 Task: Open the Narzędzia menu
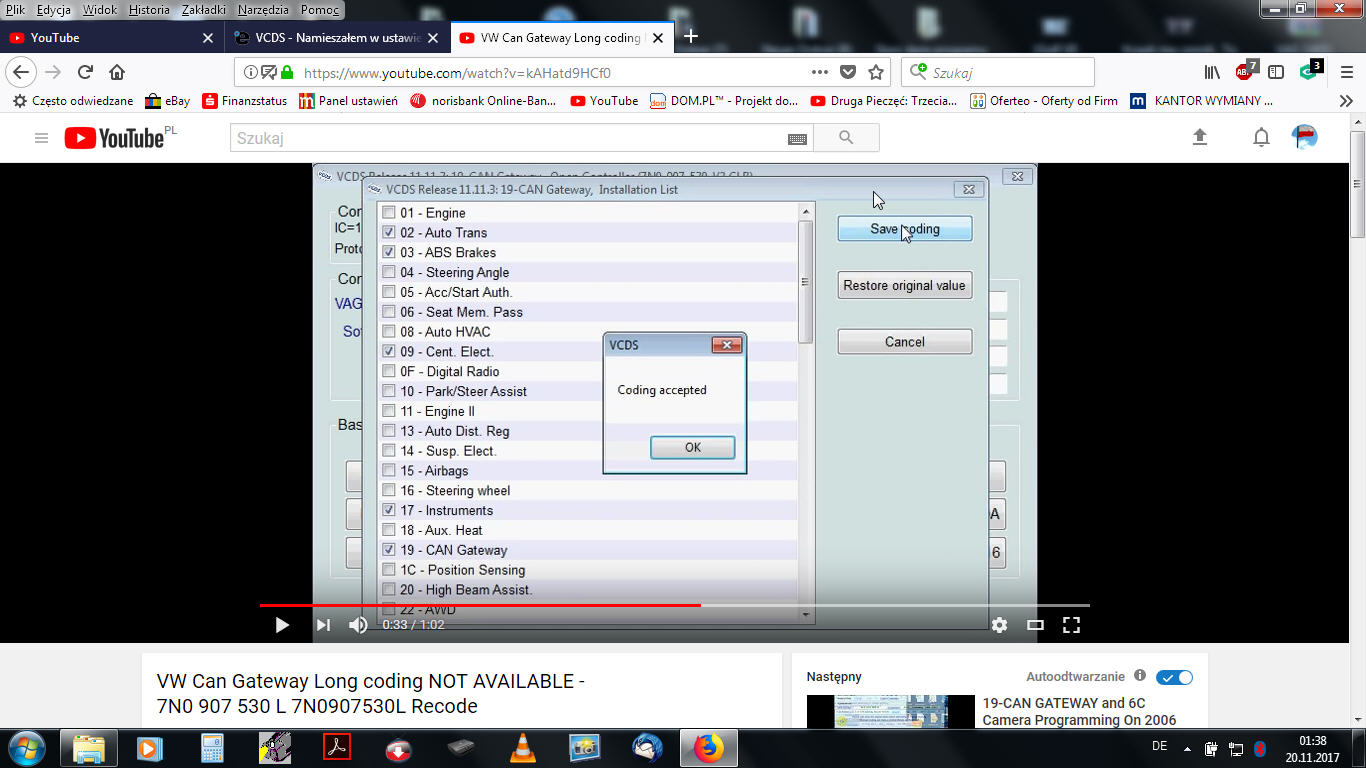click(263, 10)
